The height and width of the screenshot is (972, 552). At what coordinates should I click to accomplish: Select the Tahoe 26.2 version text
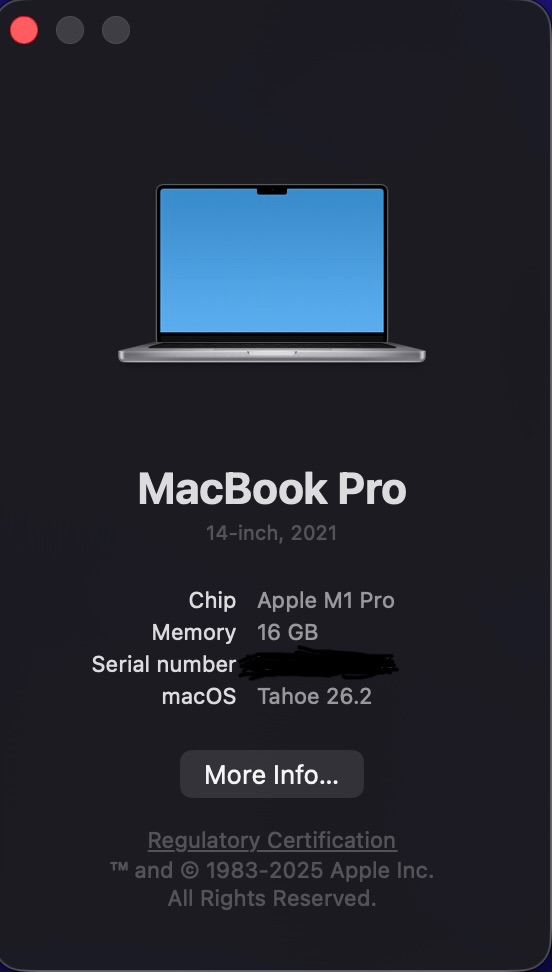pyautogui.click(x=314, y=697)
